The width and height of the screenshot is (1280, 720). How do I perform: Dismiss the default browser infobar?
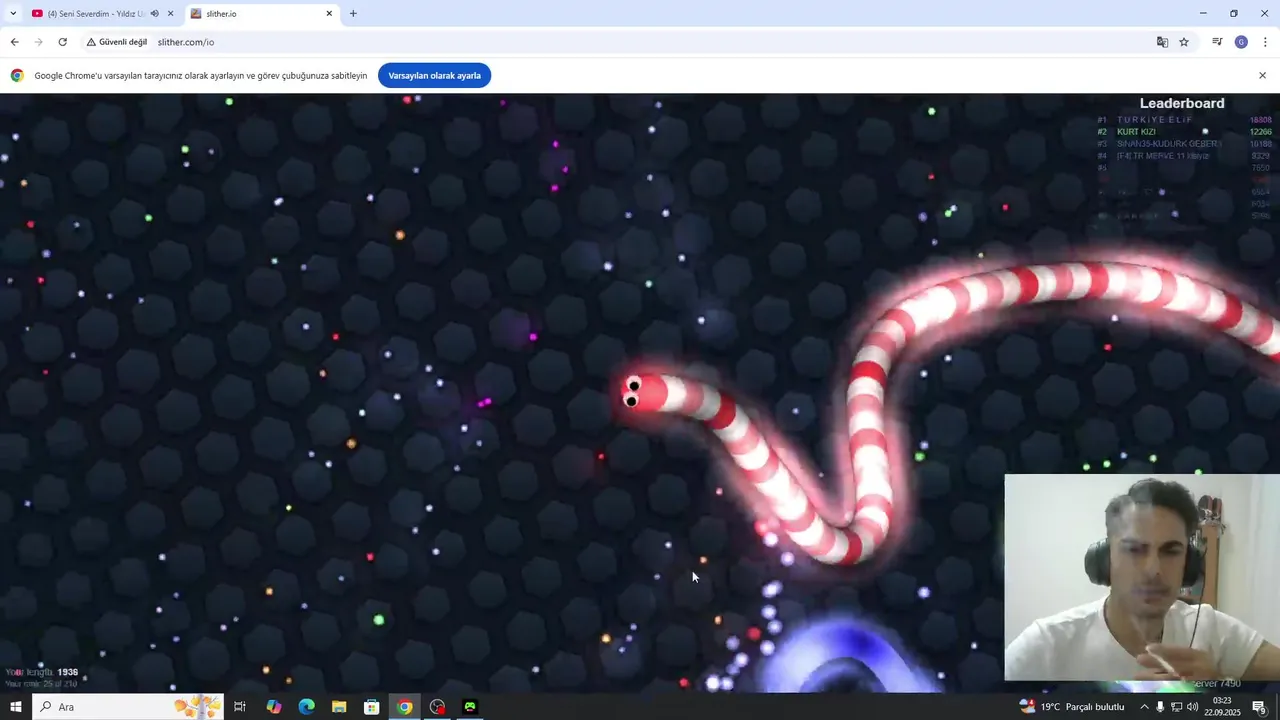pos(1262,76)
